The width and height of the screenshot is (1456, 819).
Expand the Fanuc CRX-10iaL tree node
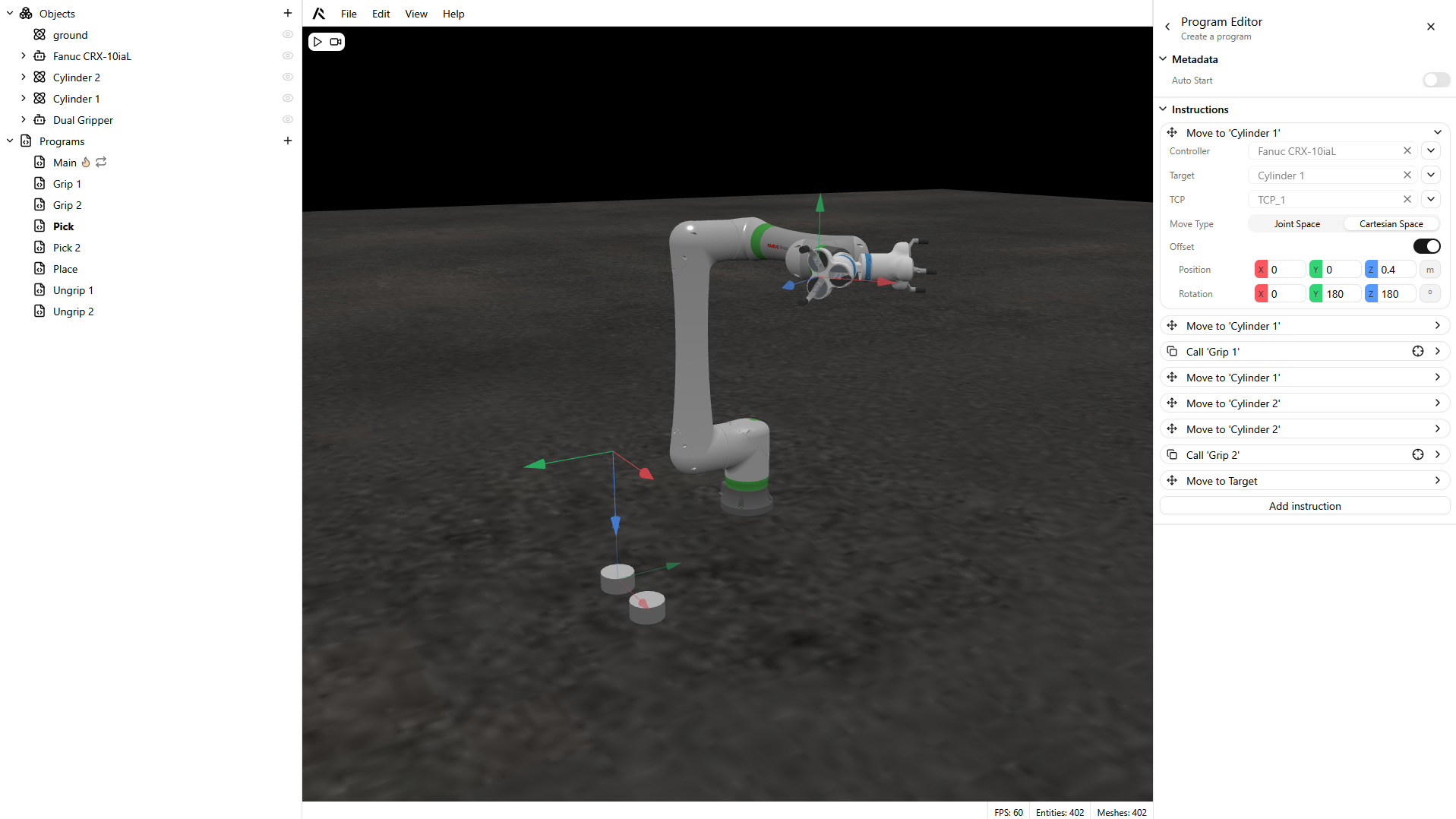click(23, 56)
